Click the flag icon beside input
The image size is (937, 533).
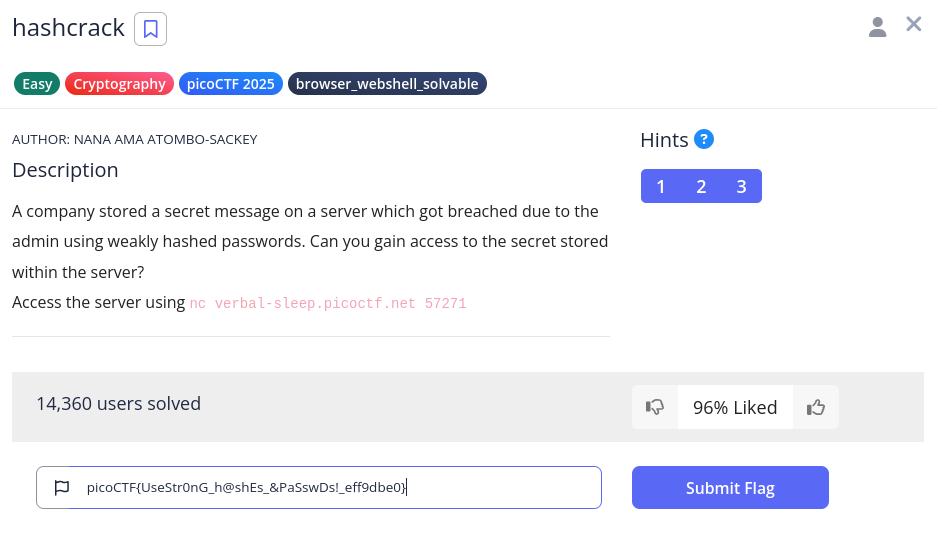62,488
